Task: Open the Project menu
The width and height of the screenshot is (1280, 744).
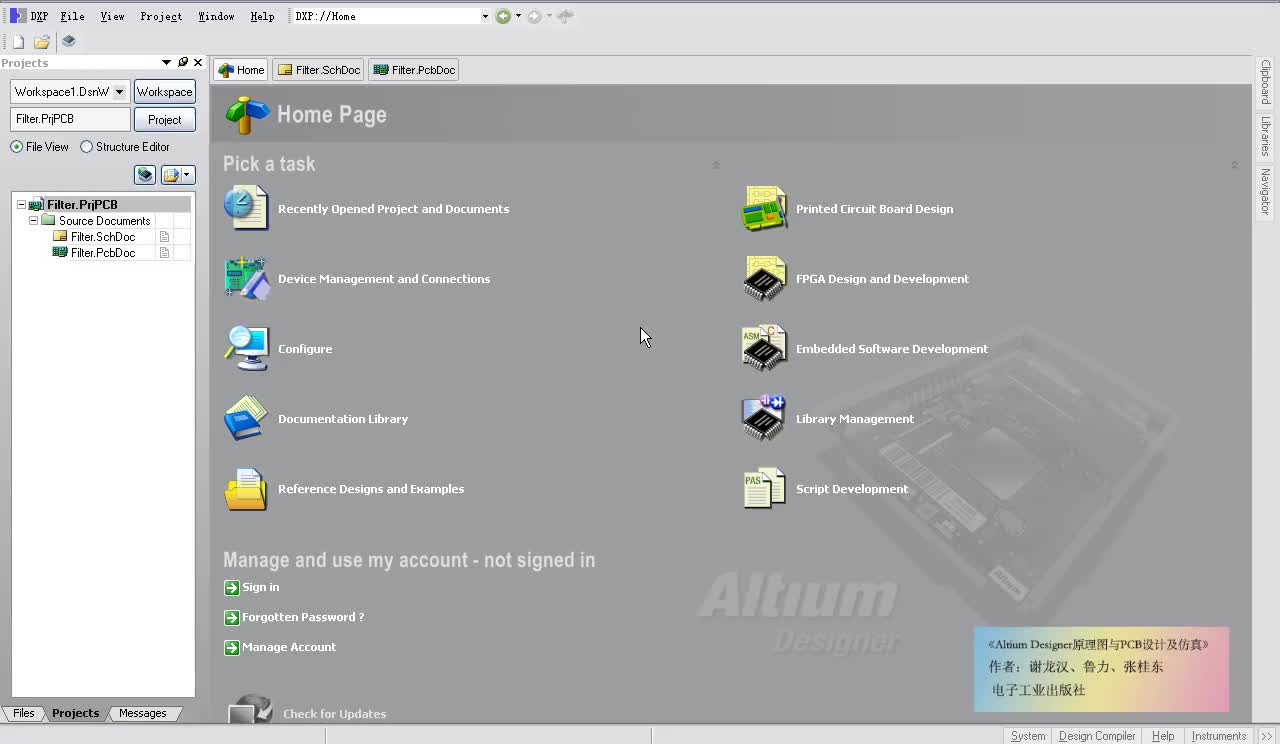Action: pos(161,16)
